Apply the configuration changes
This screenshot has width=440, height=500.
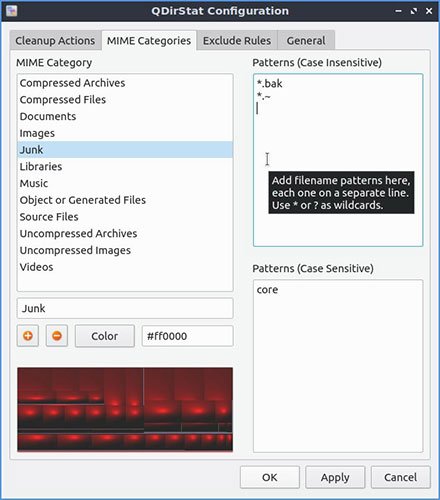coord(335,477)
